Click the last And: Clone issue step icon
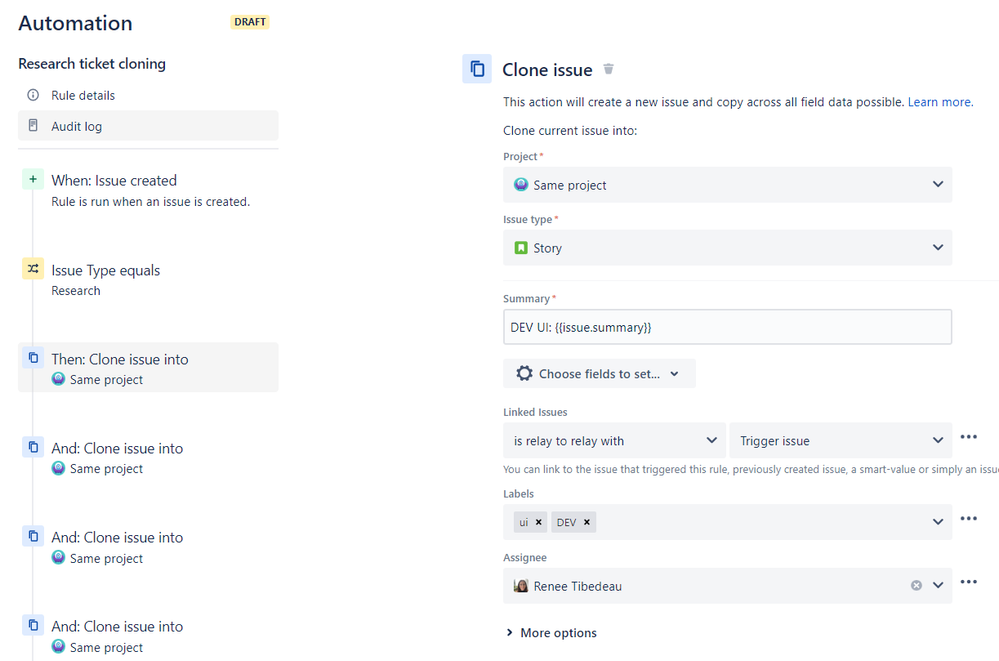 click(x=33, y=625)
